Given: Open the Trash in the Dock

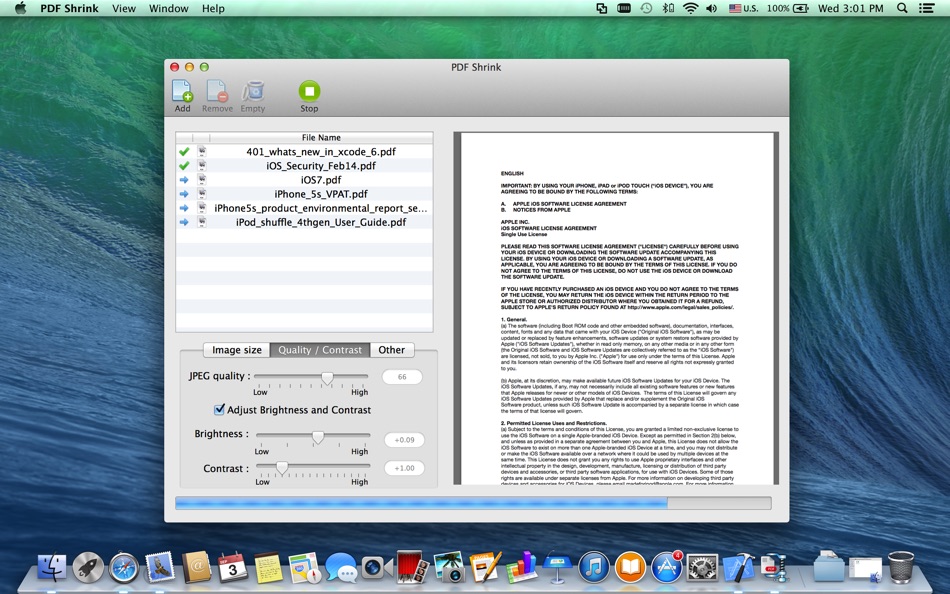Looking at the screenshot, I should pyautogui.click(x=900, y=567).
